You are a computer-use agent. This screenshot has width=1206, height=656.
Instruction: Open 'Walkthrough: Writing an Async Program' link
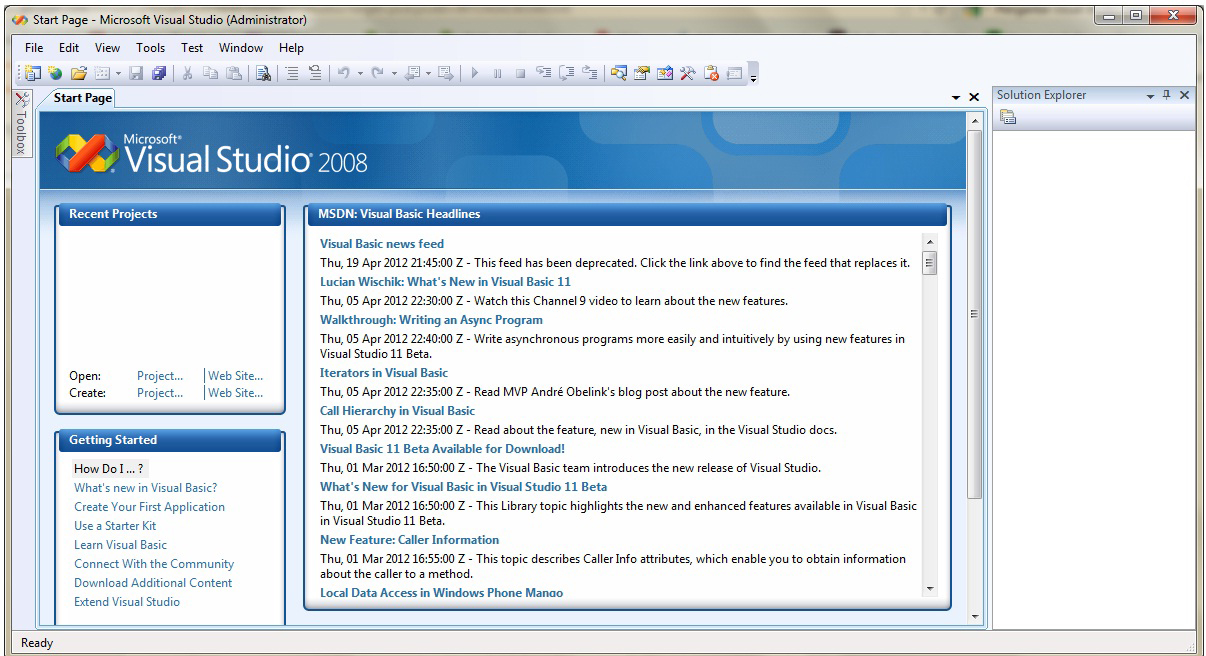coord(431,320)
